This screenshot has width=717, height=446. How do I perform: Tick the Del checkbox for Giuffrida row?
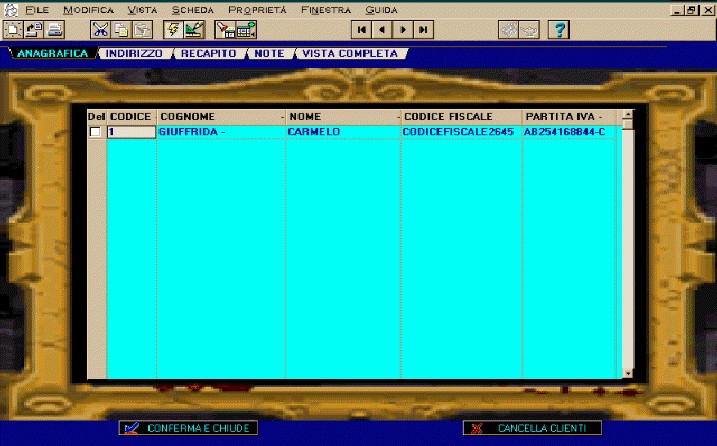pyautogui.click(x=95, y=132)
